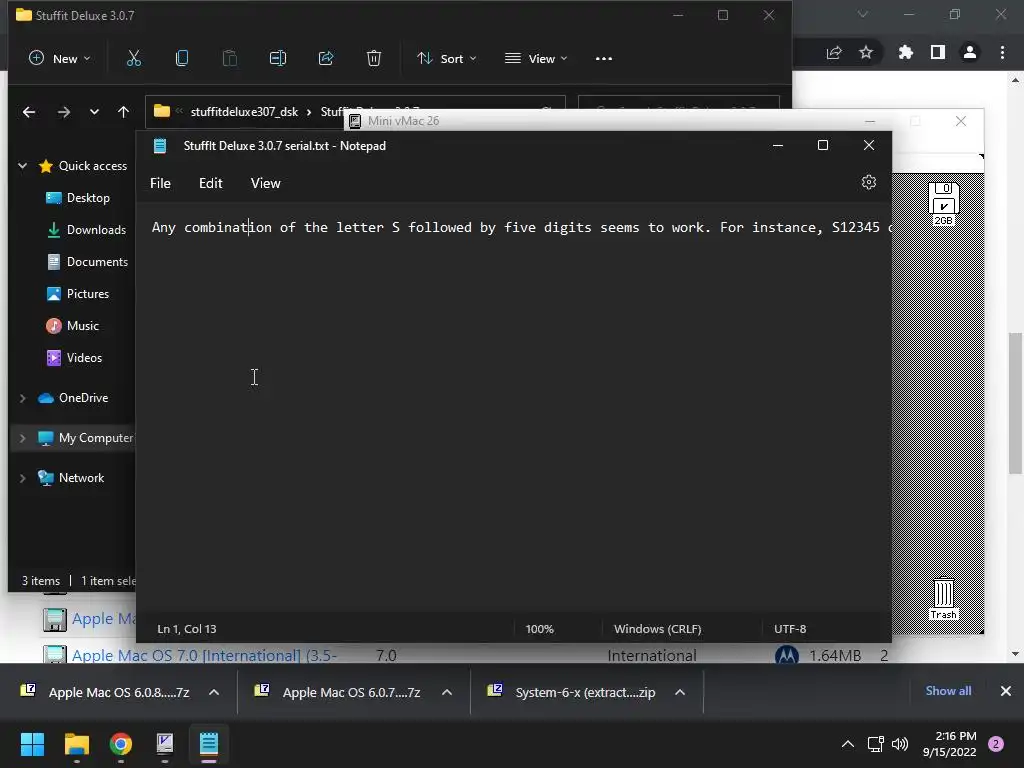The image size is (1024, 768).
Task: Show hidden icons in system tray
Action: (x=848, y=744)
